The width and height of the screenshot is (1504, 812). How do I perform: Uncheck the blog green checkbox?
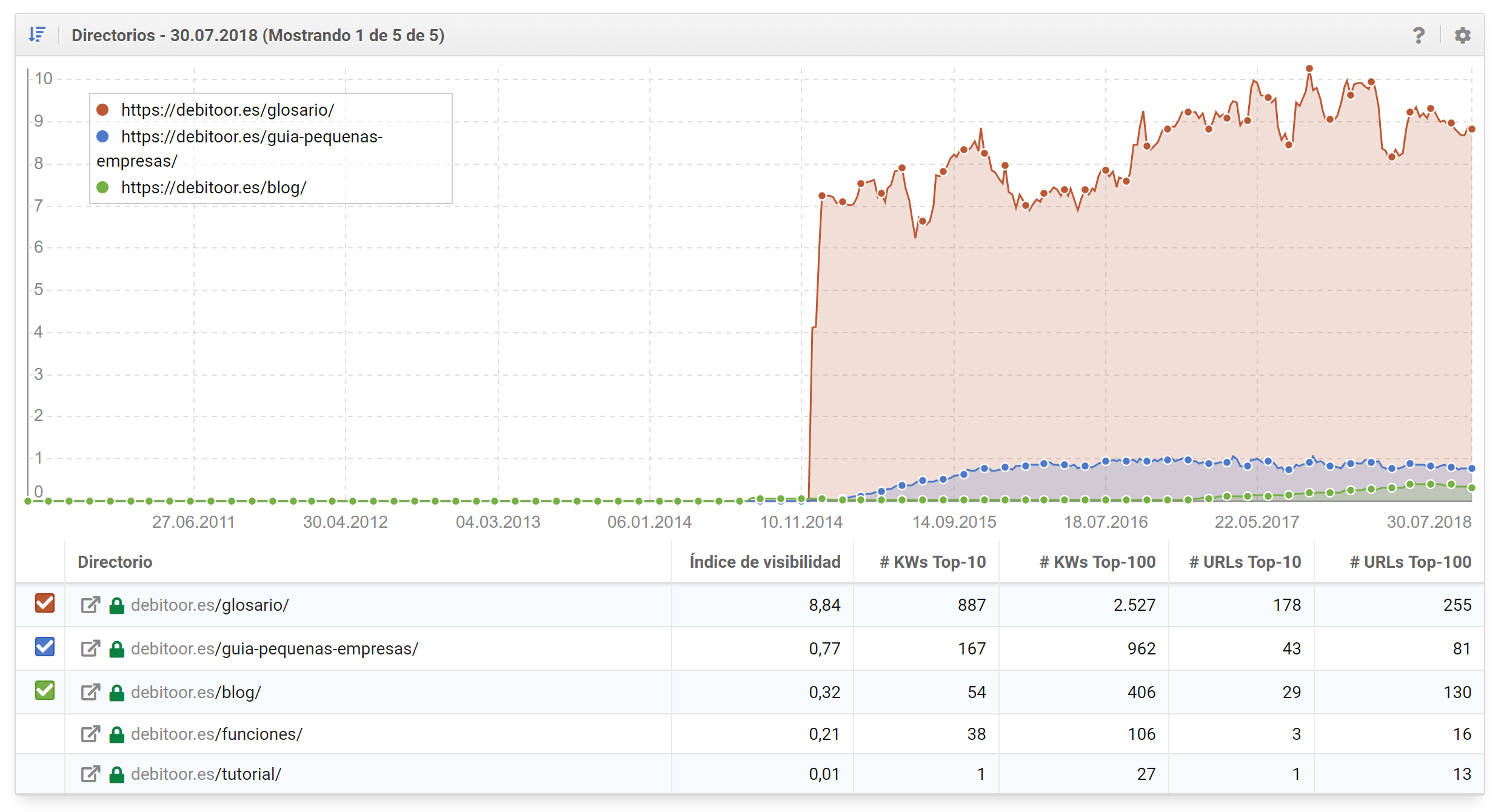pos(45,691)
